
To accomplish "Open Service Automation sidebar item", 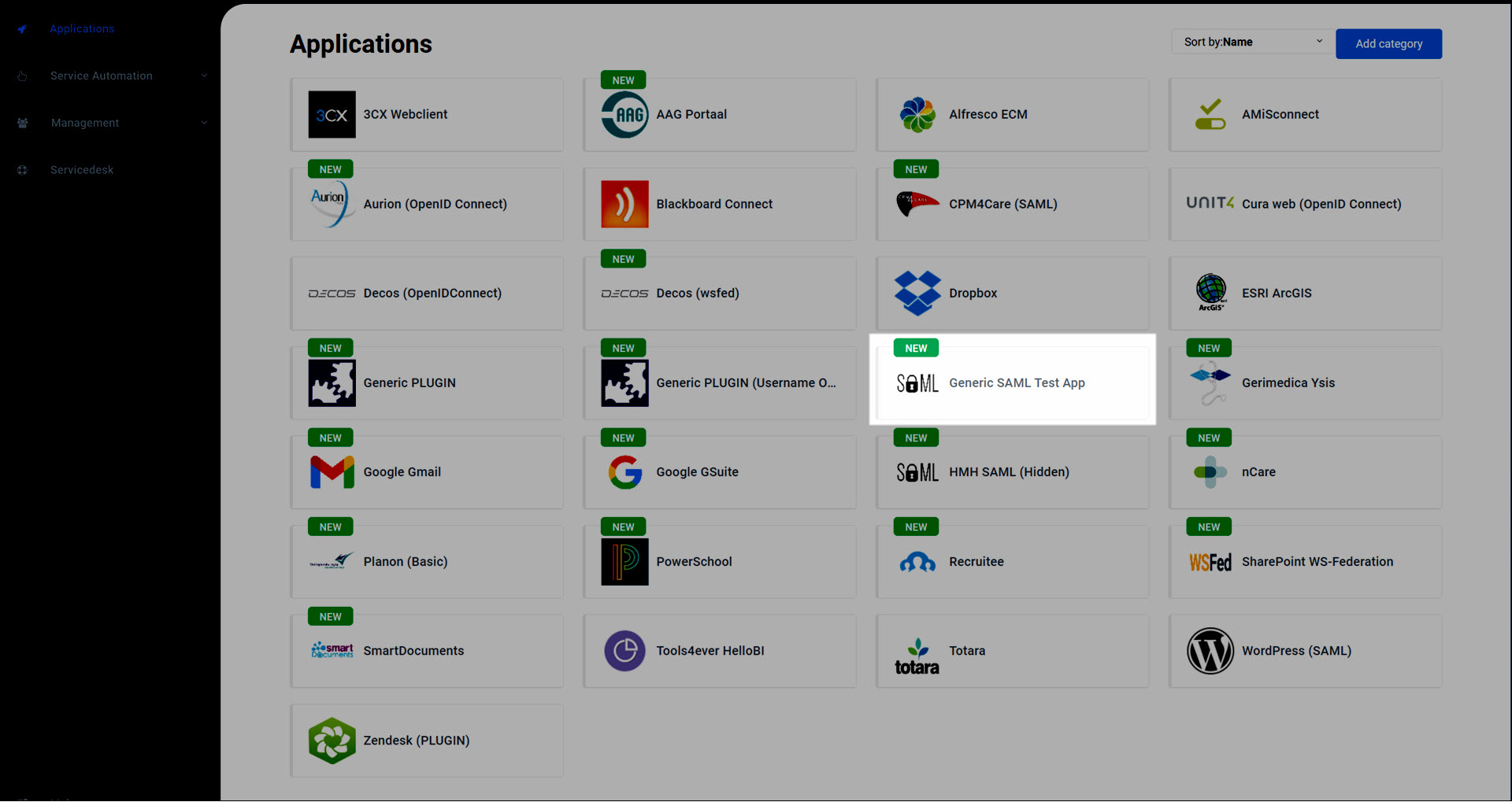I will pos(102,76).
